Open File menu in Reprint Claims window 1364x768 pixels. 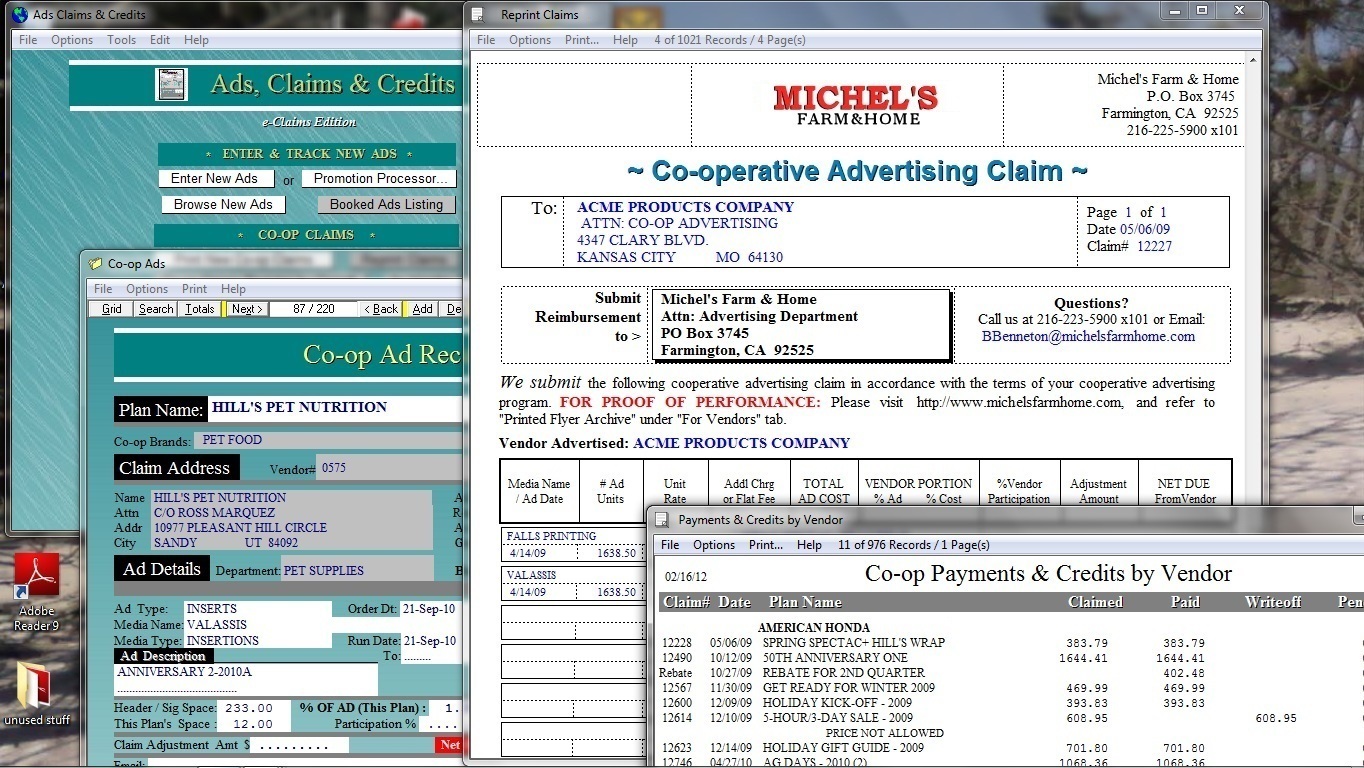coord(486,40)
